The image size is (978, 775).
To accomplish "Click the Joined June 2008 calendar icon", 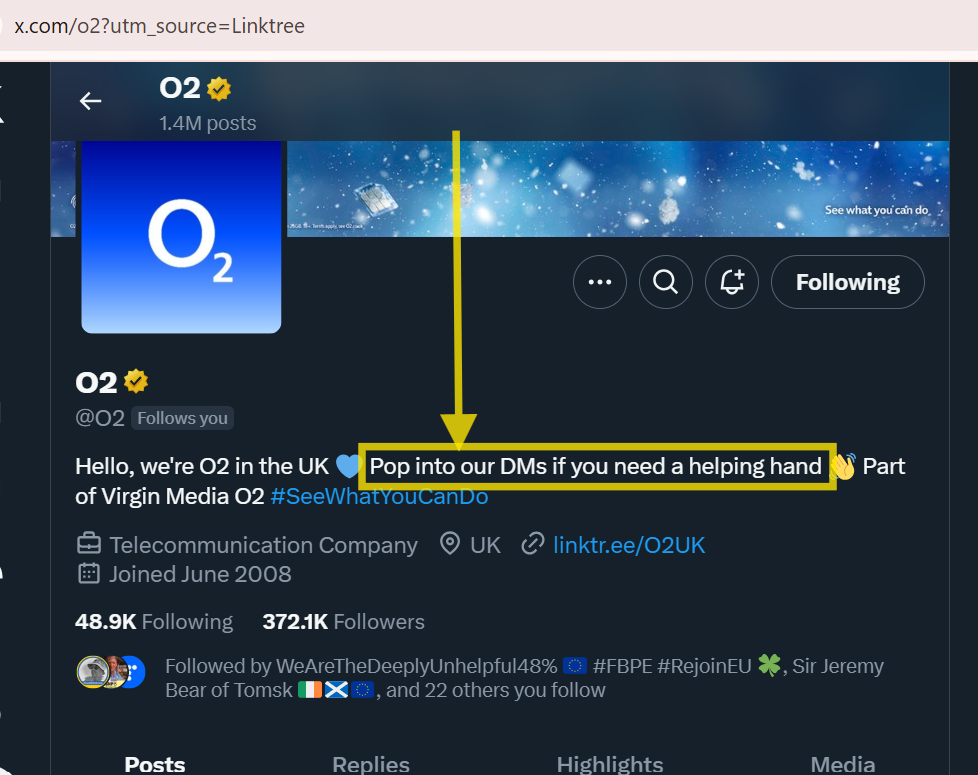I will (89, 574).
